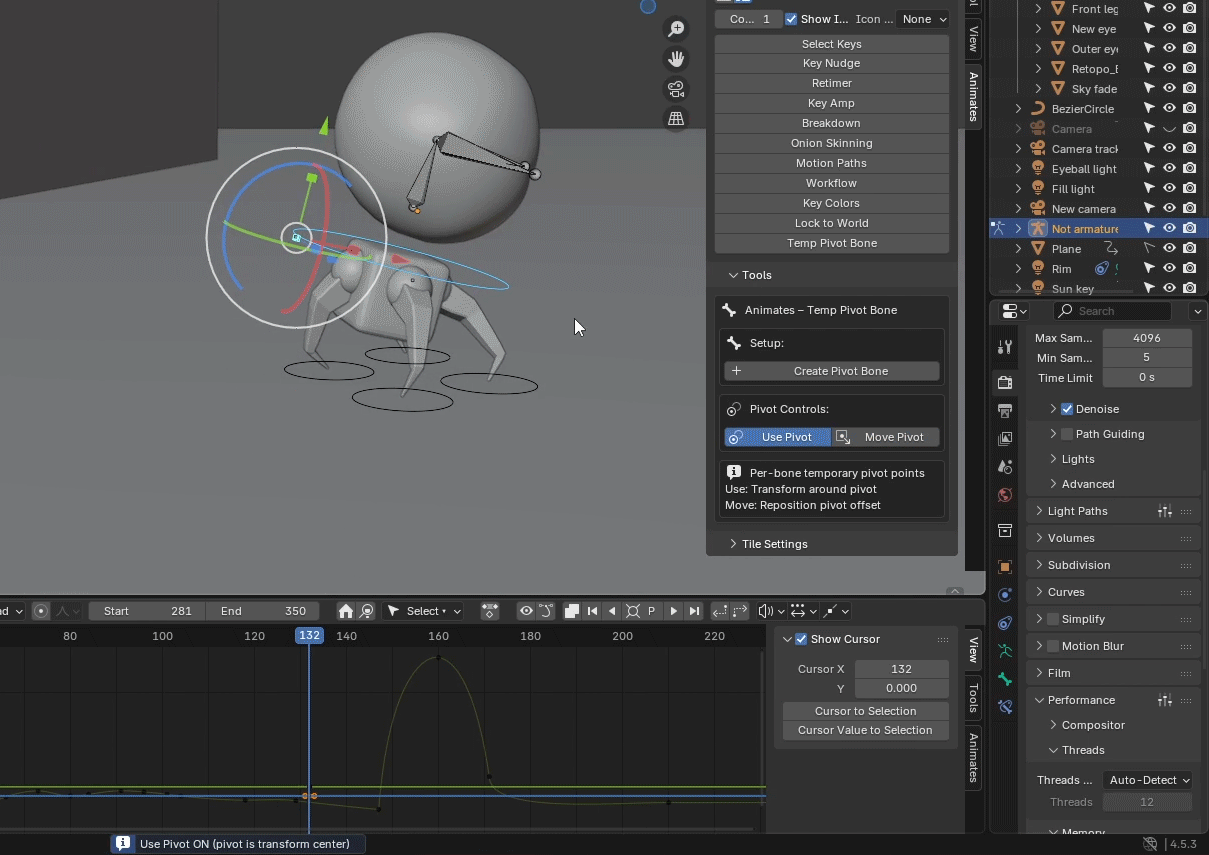Screen dimensions: 1209x855
Task: Uncheck the Denoise checkbox
Action: coord(1067,409)
